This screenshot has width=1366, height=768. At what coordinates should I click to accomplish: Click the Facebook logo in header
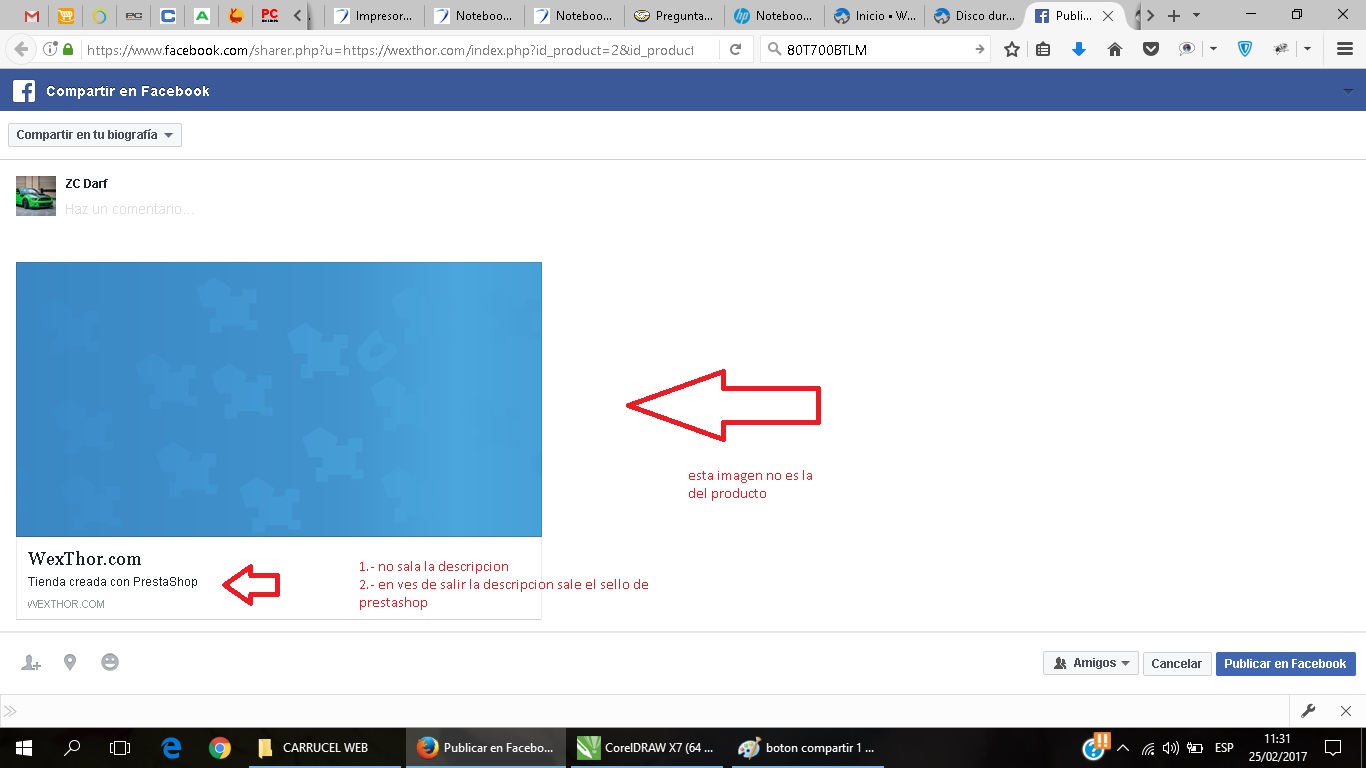pyautogui.click(x=24, y=91)
